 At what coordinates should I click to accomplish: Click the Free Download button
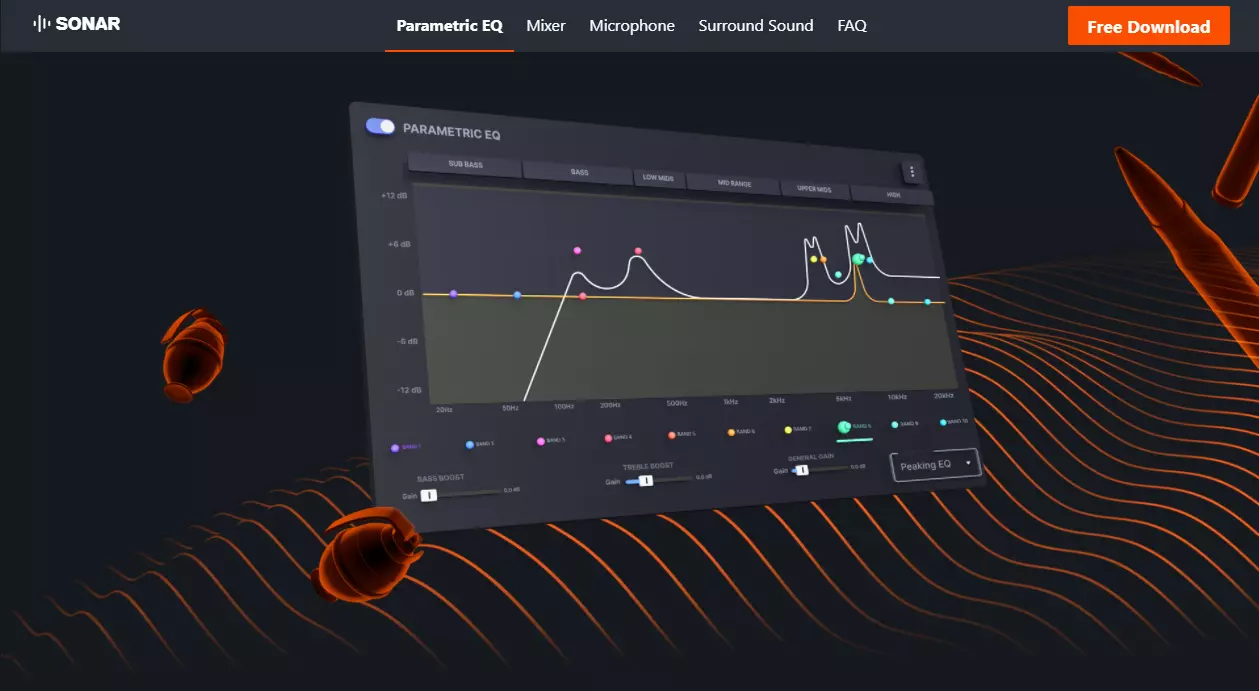[1148, 26]
